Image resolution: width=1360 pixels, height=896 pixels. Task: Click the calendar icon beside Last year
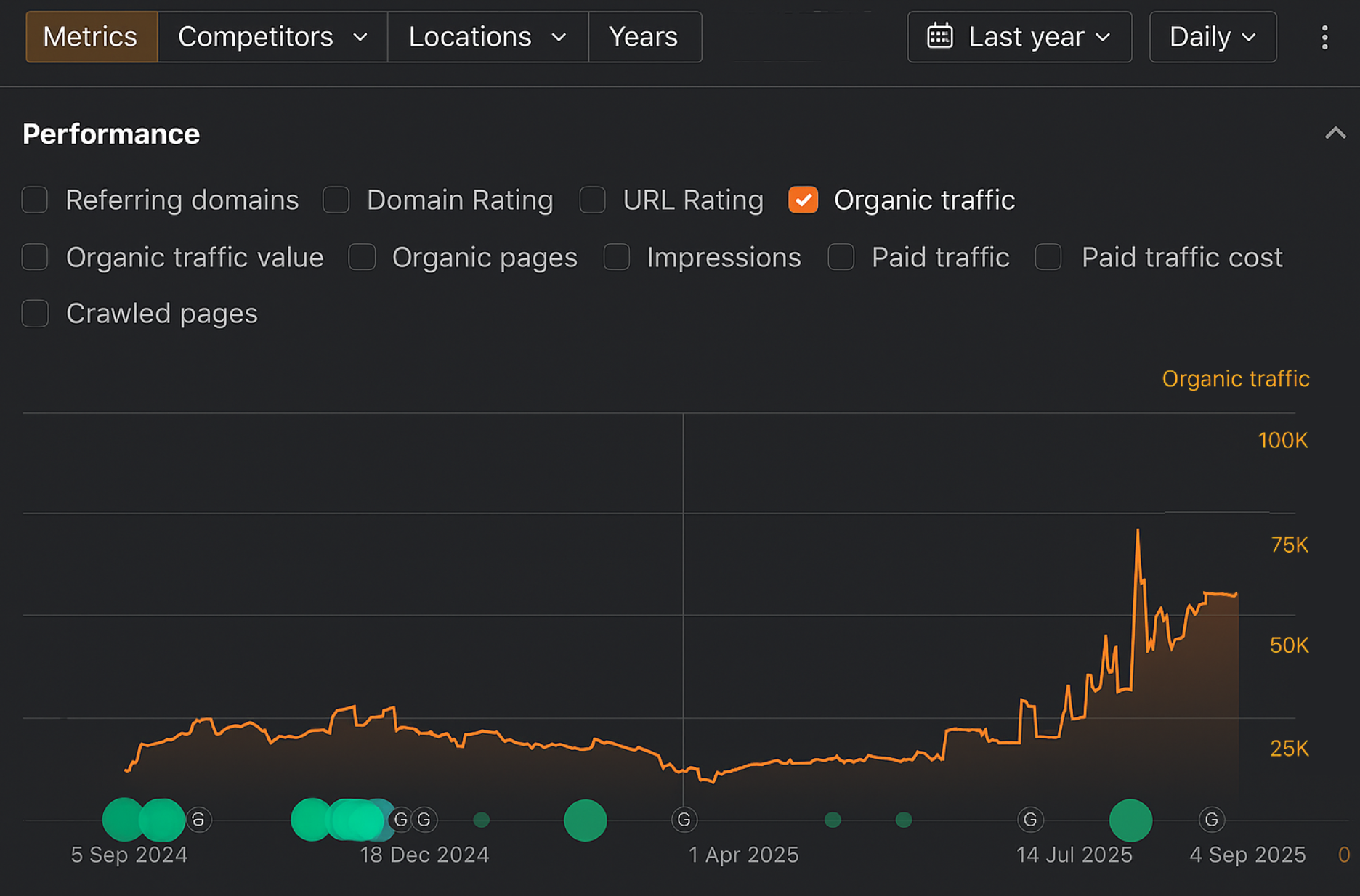[939, 36]
